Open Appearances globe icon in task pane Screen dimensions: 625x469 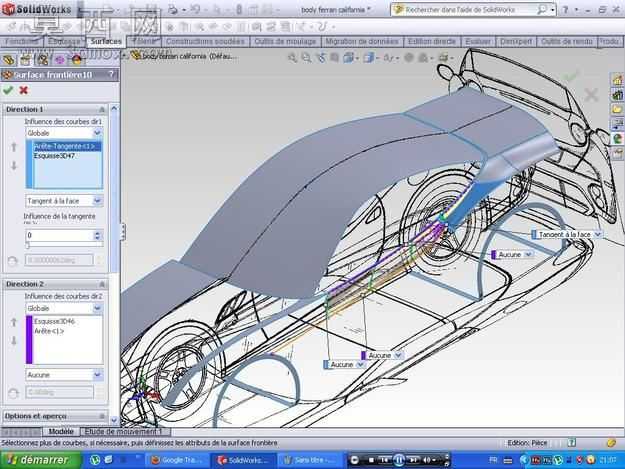617,139
